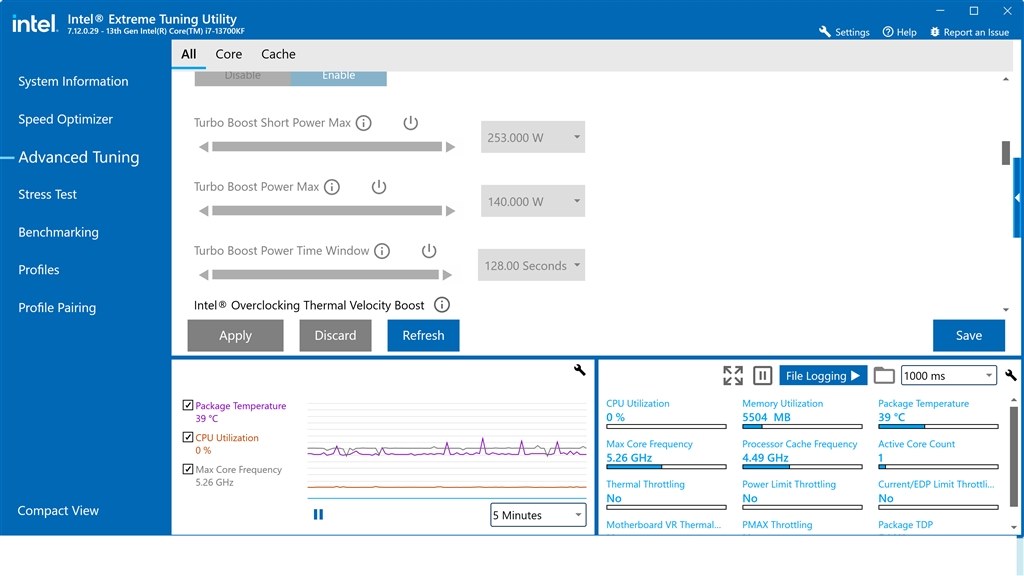Open Profiles in sidebar
Viewport: 1024px width, 576px height.
click(x=39, y=270)
